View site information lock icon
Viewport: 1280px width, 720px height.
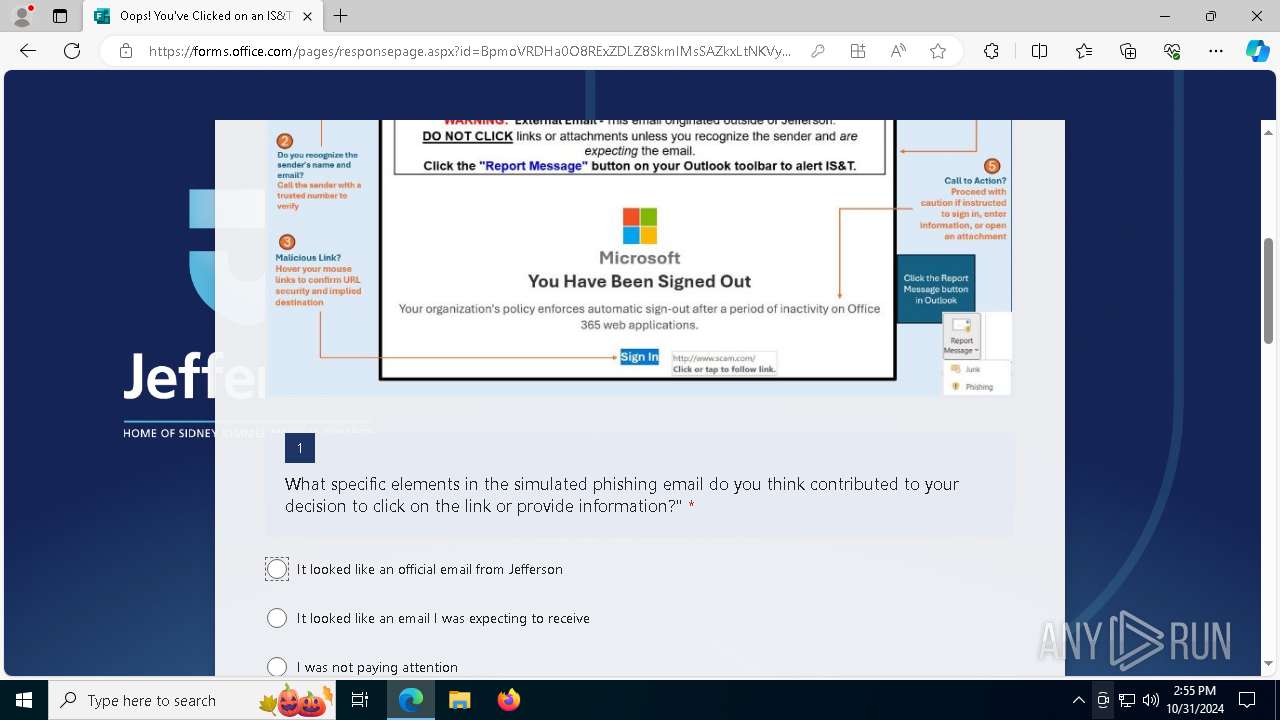126,51
